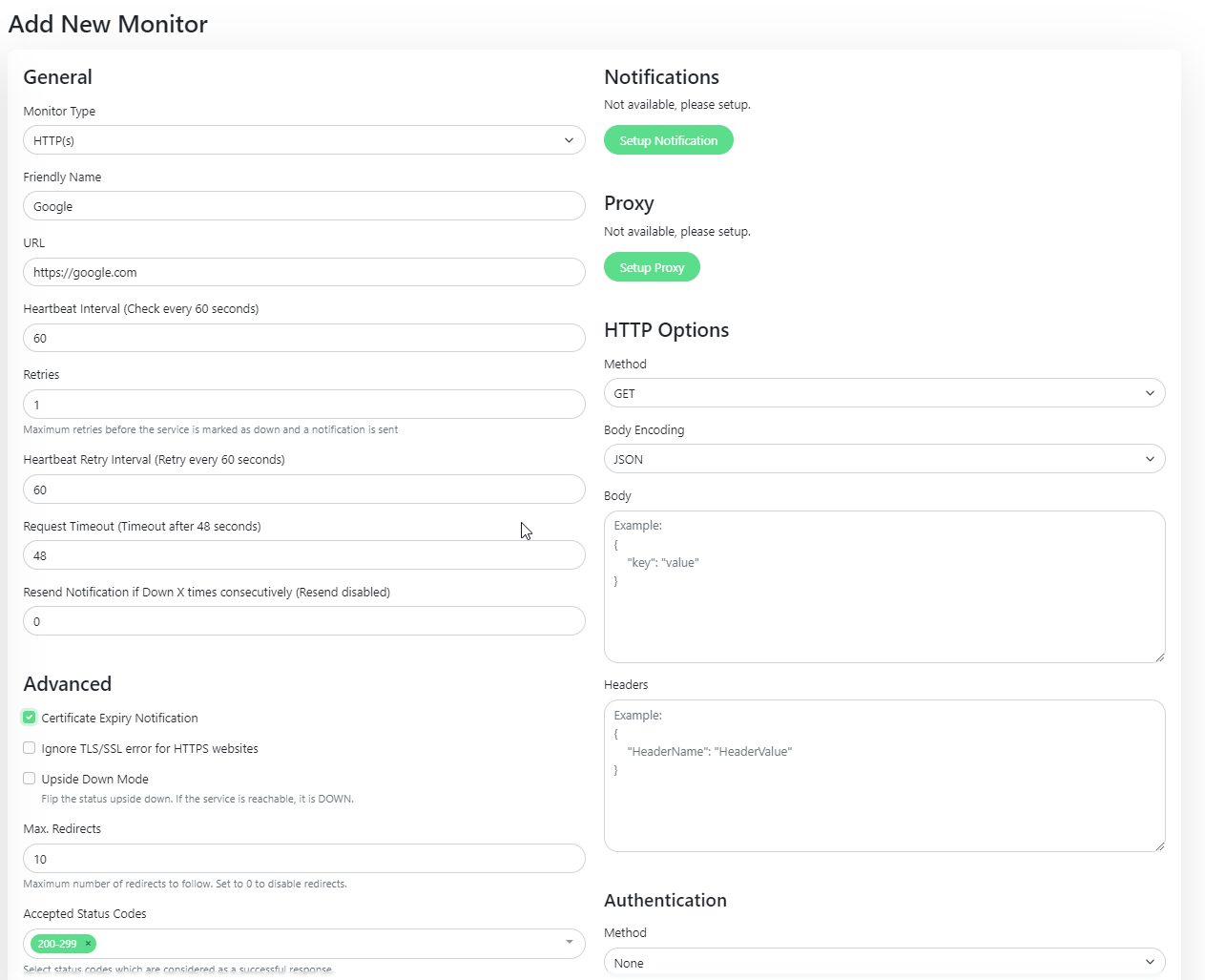
Task: Click the Max. Redirects input field
Action: coord(303,859)
